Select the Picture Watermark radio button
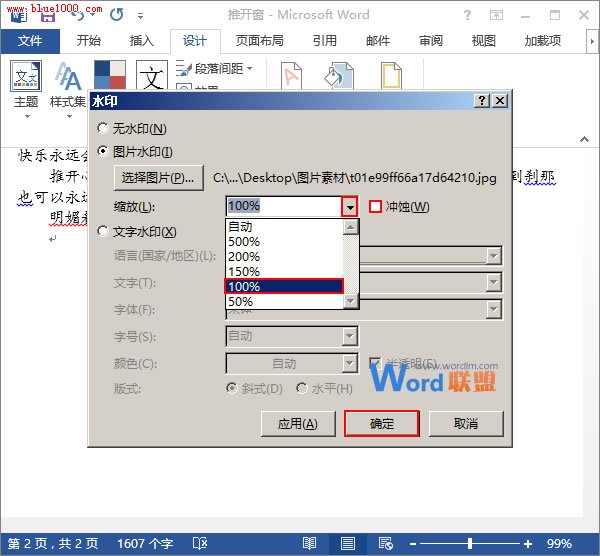 102,151
